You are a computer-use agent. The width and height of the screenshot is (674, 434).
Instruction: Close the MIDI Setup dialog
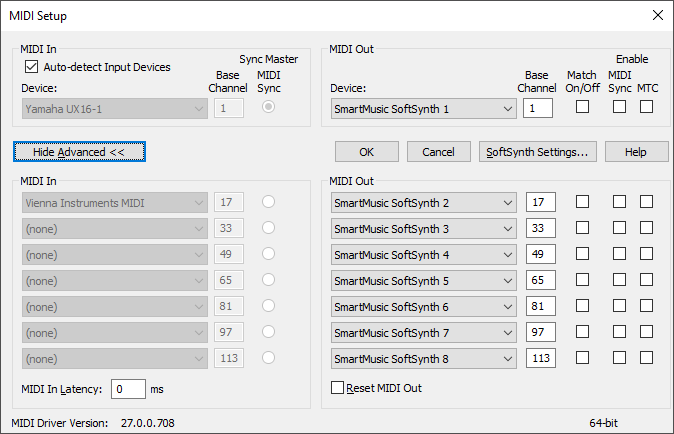tap(656, 15)
